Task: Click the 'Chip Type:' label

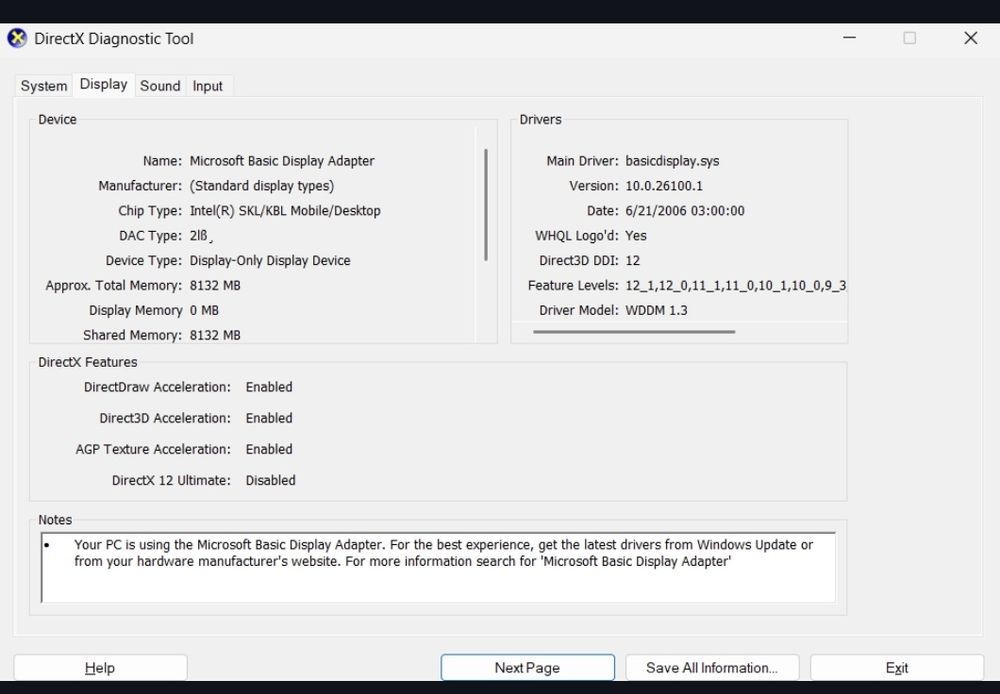Action: 150,210
